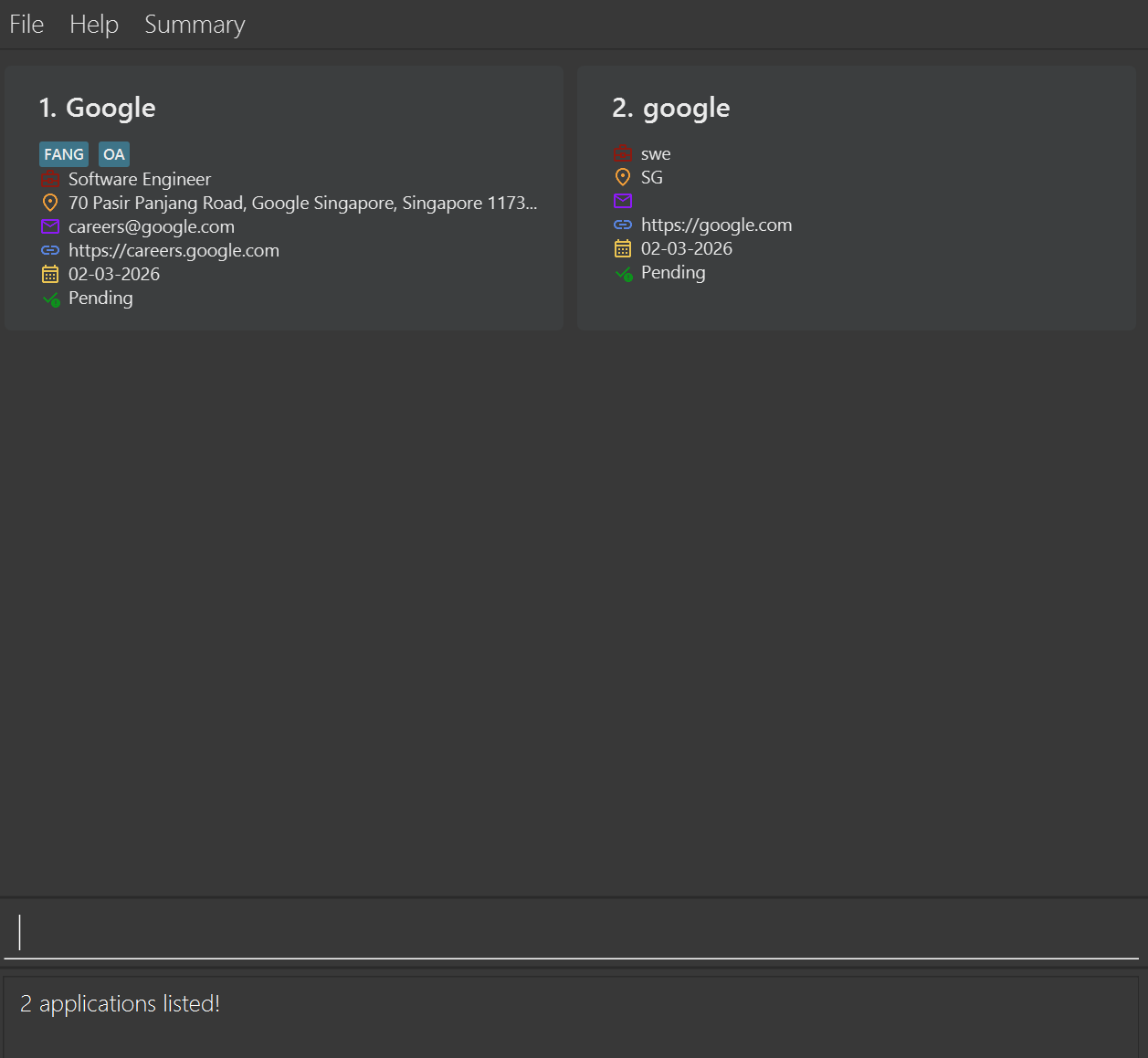1148x1058 pixels.
Task: Click the location pin icon beside SG
Action: pos(623,177)
